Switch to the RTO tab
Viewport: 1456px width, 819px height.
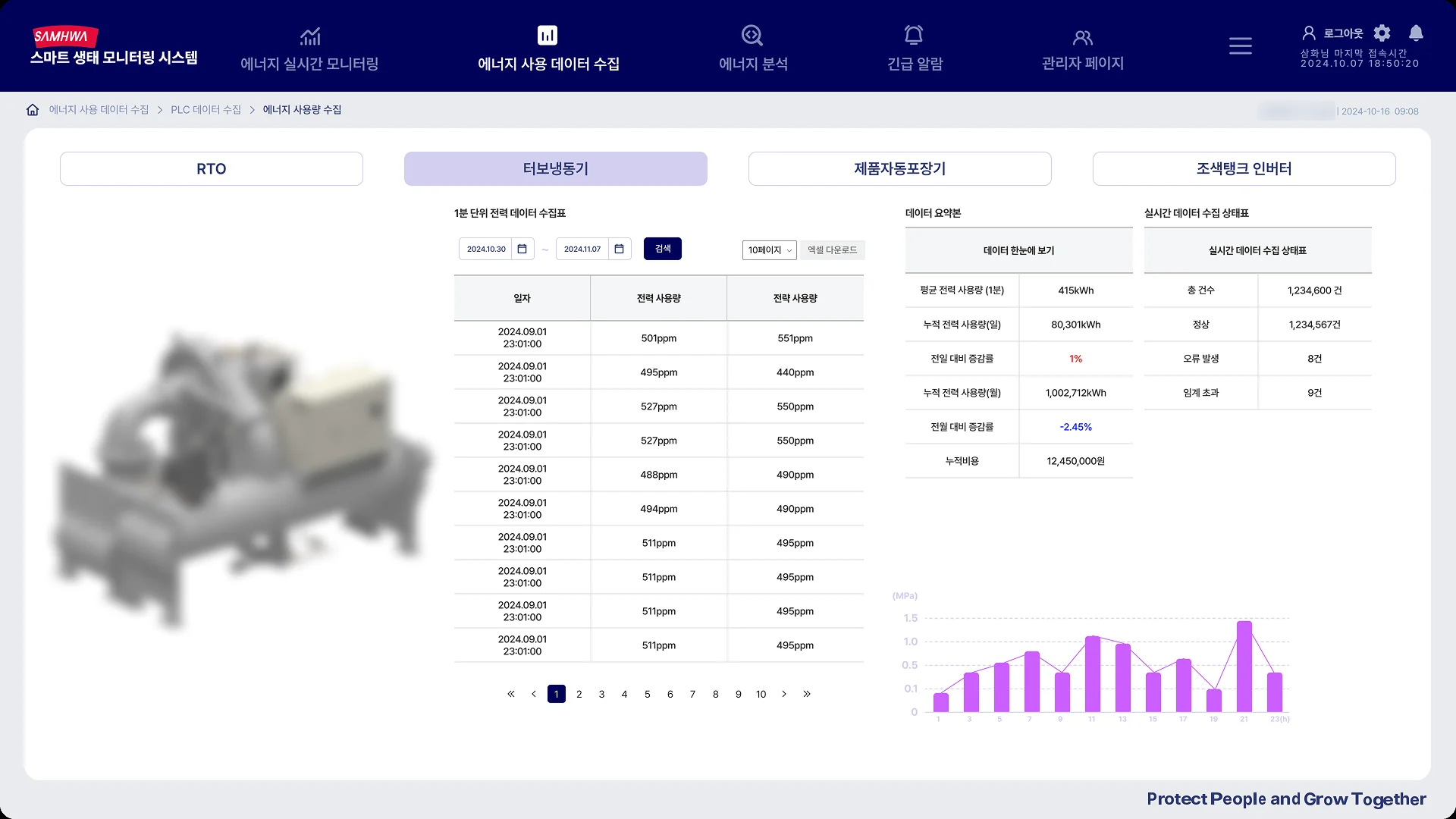(x=212, y=168)
